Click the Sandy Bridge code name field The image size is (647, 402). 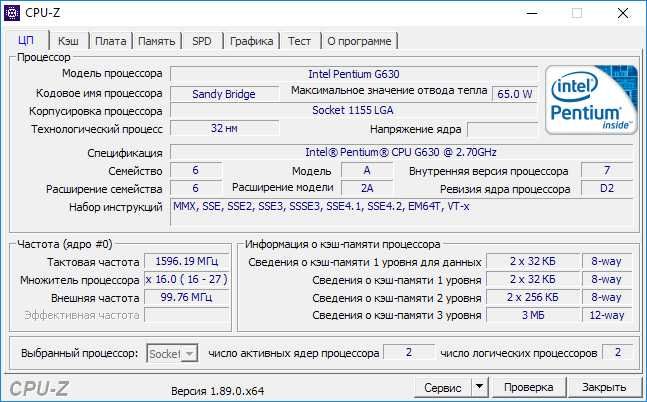tap(224, 94)
